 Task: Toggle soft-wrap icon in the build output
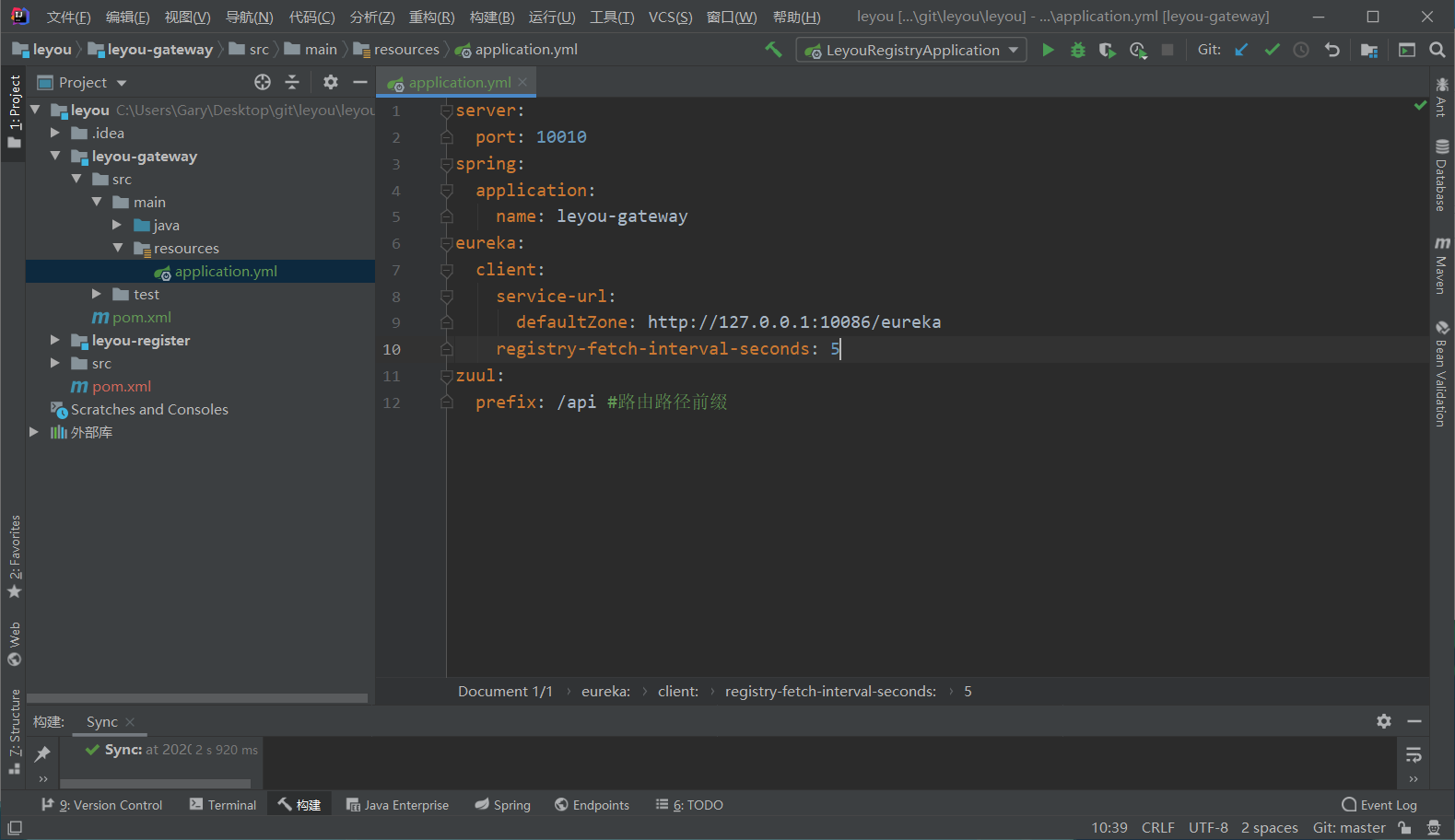click(1414, 755)
